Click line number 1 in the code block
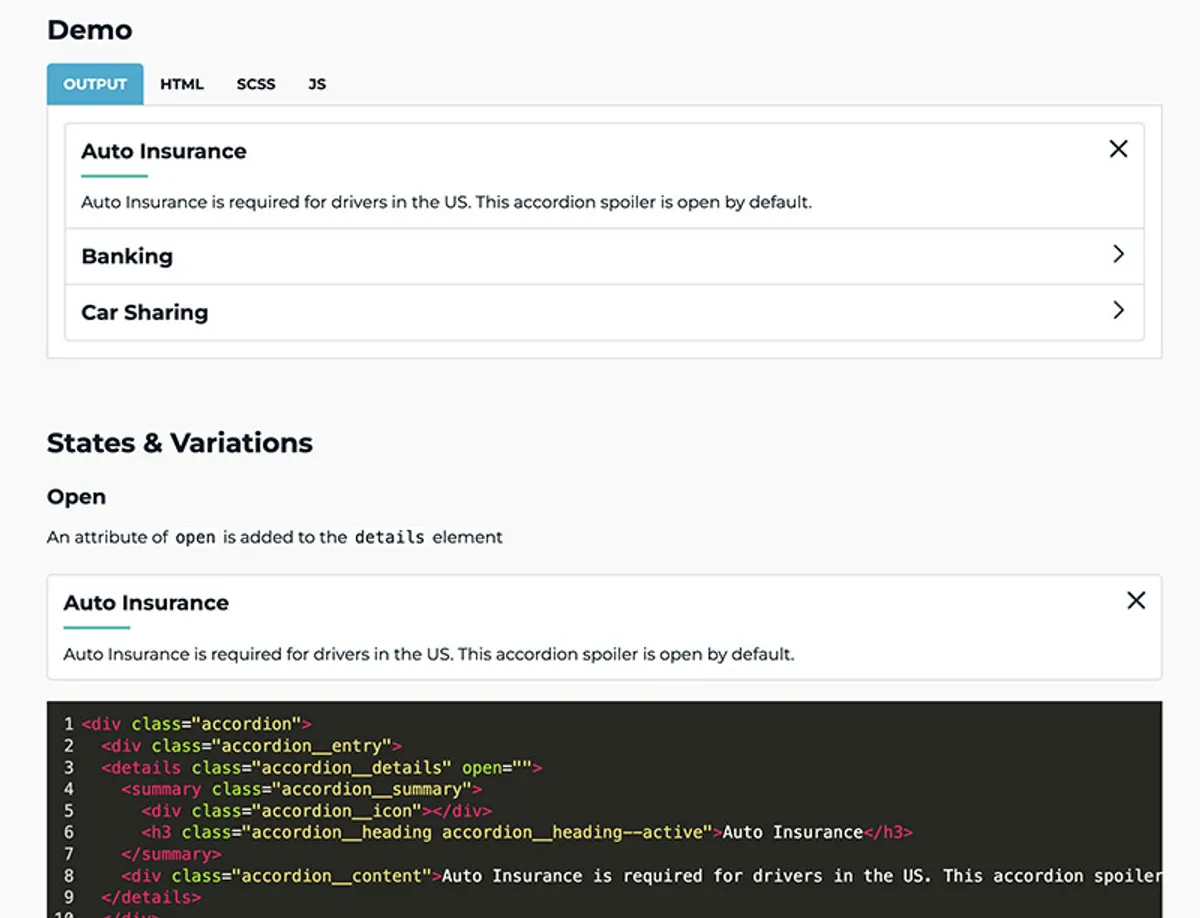Image resolution: width=1200 pixels, height=918 pixels. tap(68, 724)
